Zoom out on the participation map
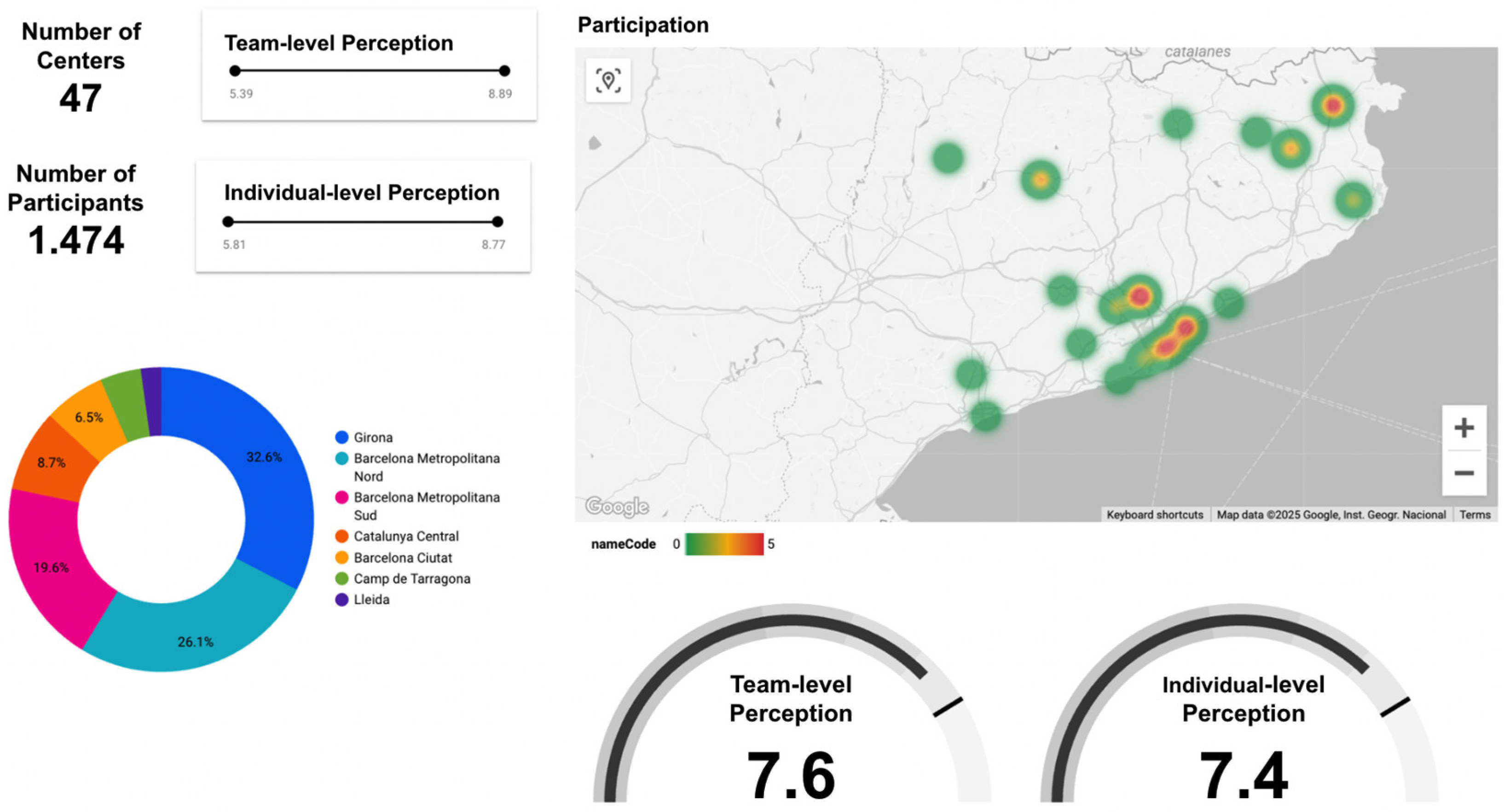 [1464, 473]
